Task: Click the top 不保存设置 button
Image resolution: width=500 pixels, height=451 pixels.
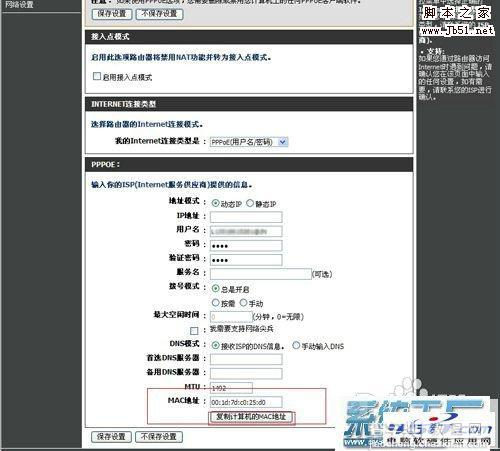Action: click(159, 14)
